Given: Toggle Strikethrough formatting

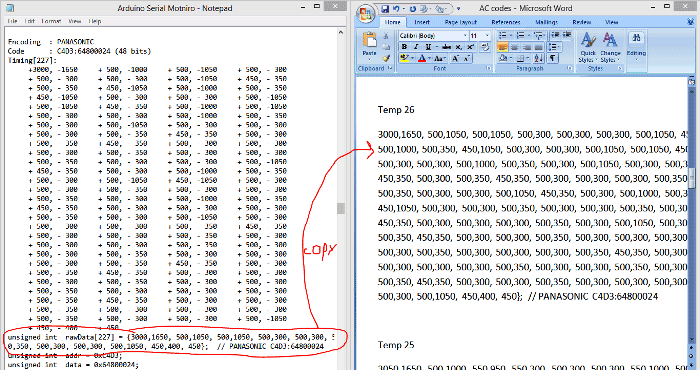Looking at the screenshot, I should coord(446,47).
